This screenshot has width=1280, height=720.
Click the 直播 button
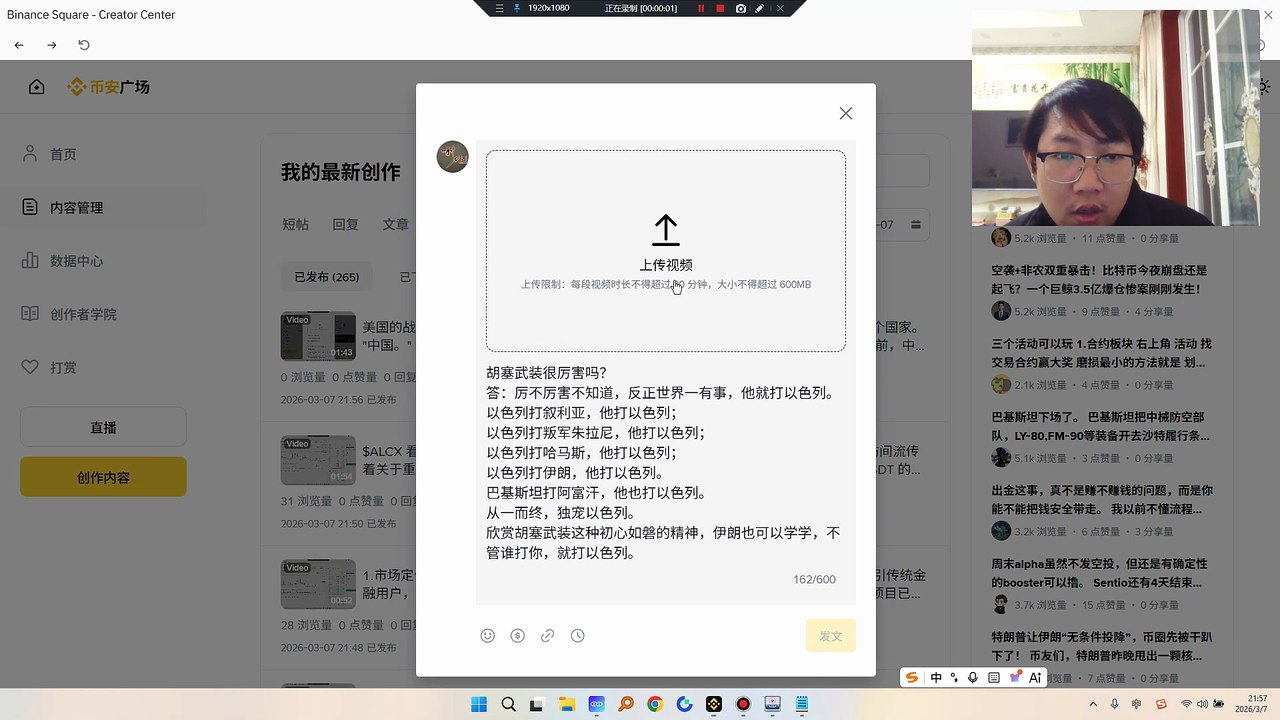coord(103,427)
